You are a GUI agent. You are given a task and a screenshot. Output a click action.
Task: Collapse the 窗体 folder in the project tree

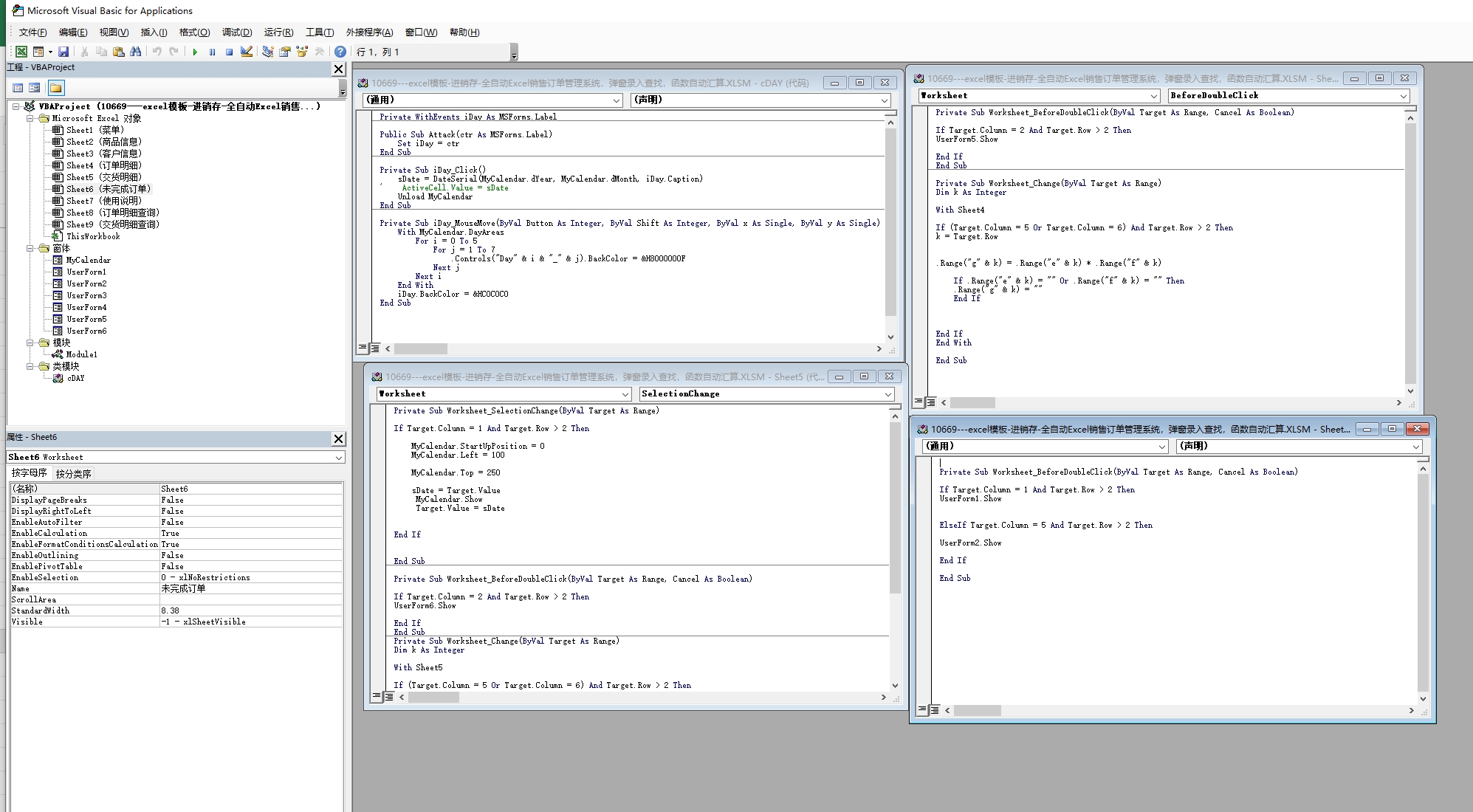(30, 248)
